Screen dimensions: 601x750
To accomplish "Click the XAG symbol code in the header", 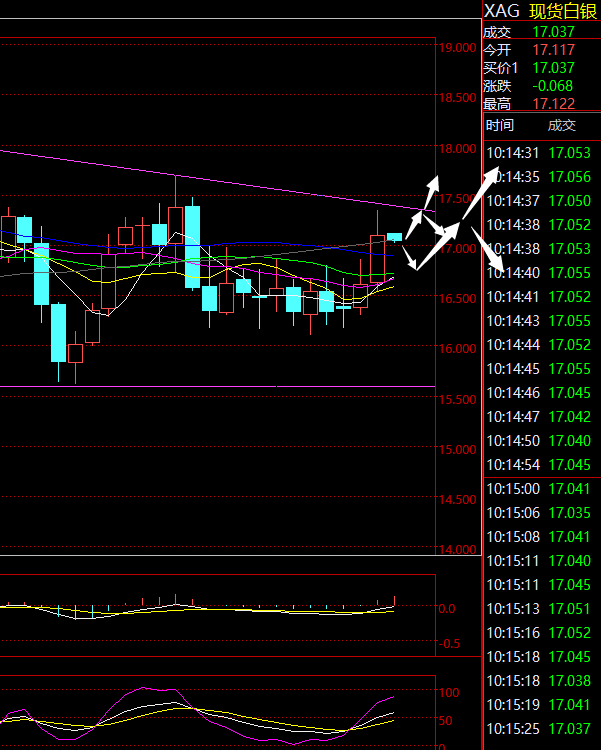I will click(501, 11).
